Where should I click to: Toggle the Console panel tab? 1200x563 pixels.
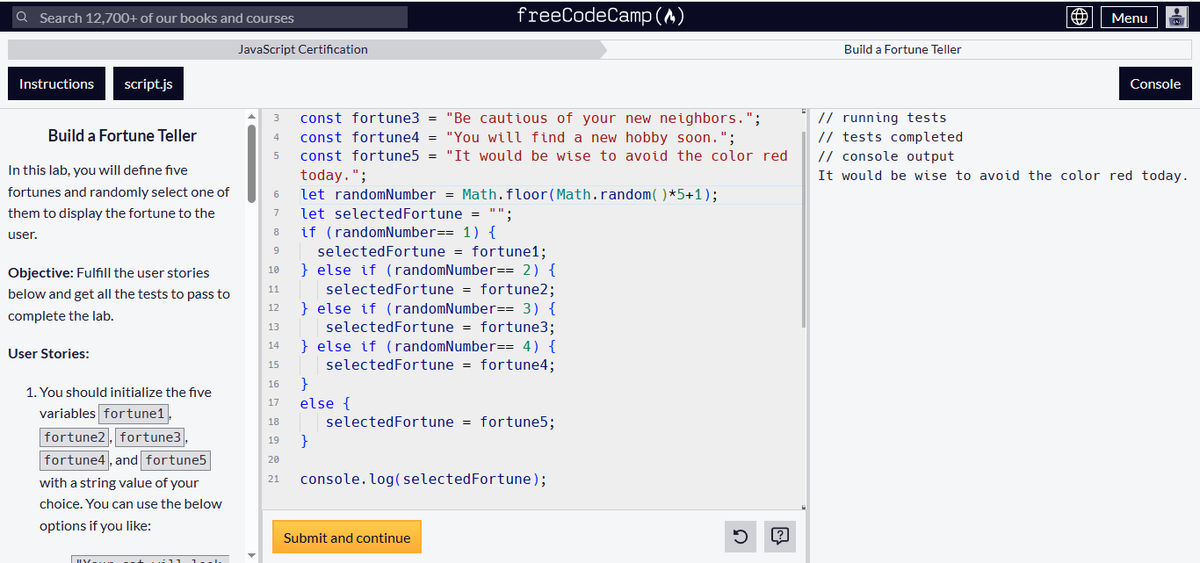tap(1155, 84)
